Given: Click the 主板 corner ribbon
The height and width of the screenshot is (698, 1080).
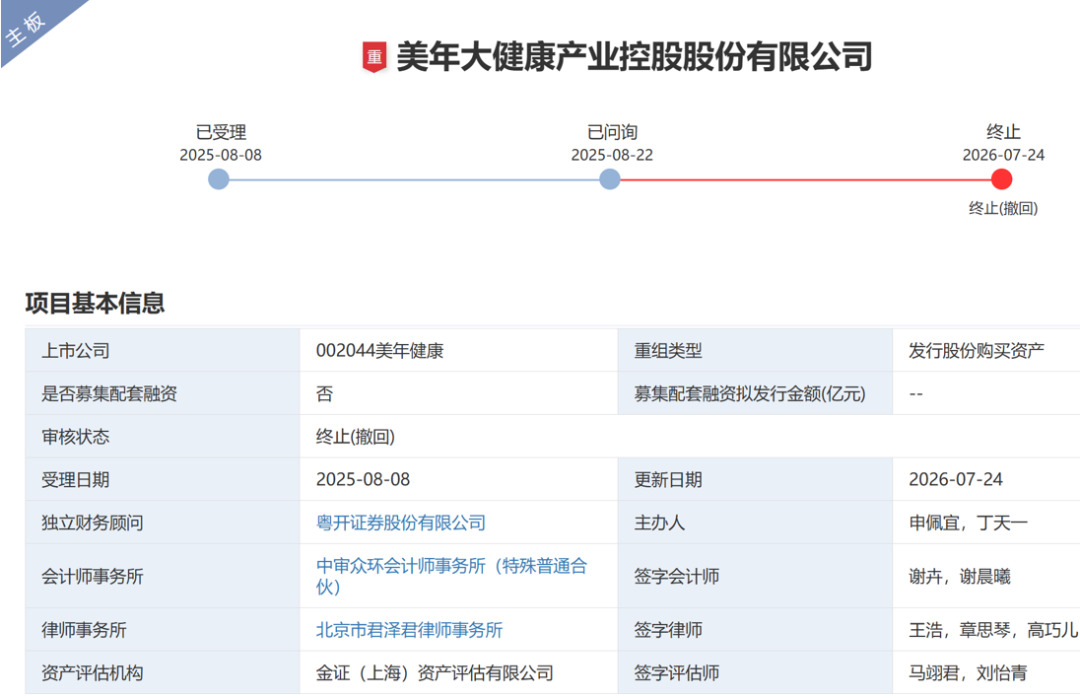Looking at the screenshot, I should pyautogui.click(x=28, y=28).
